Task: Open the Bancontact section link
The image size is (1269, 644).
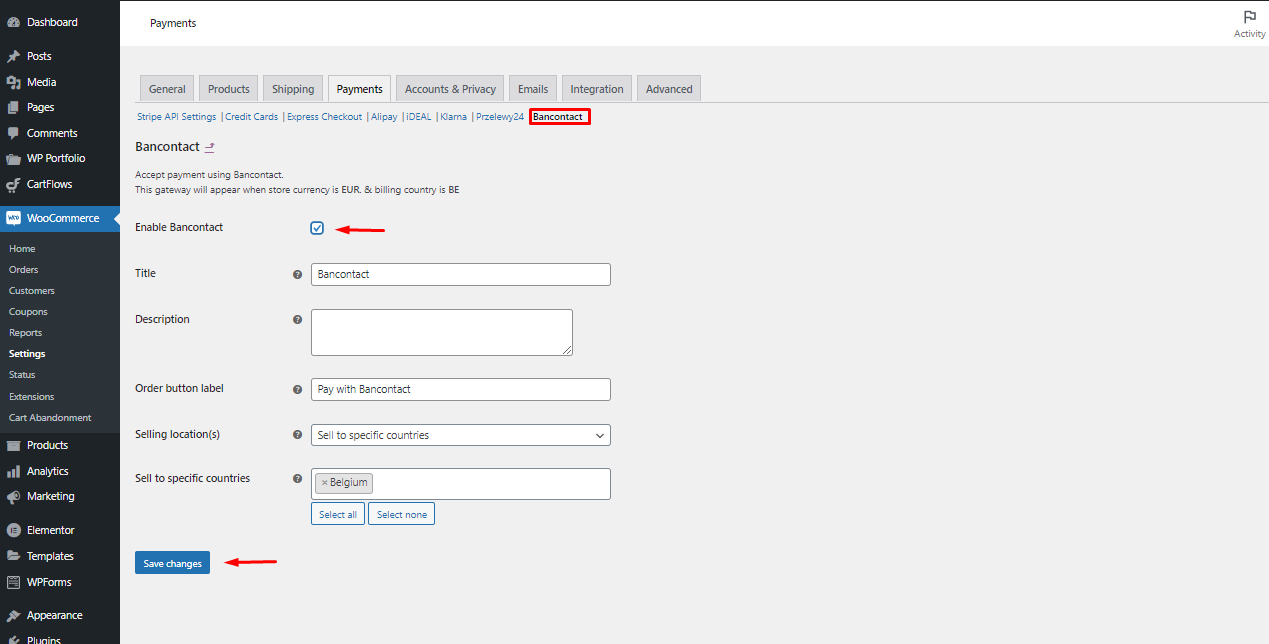Action: (558, 117)
